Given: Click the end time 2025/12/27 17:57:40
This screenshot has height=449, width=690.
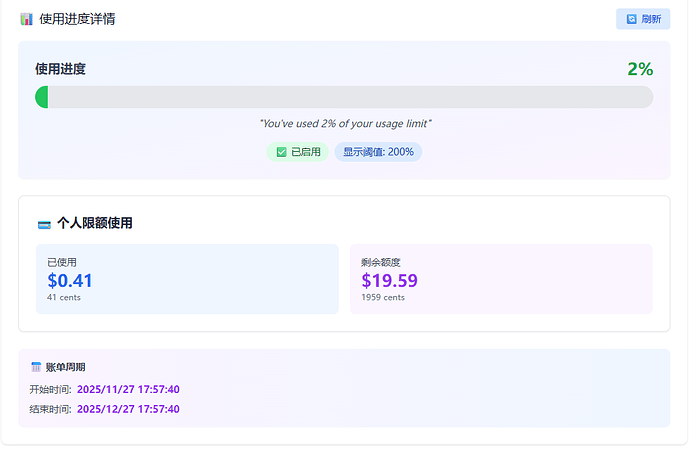Looking at the screenshot, I should [x=128, y=409].
